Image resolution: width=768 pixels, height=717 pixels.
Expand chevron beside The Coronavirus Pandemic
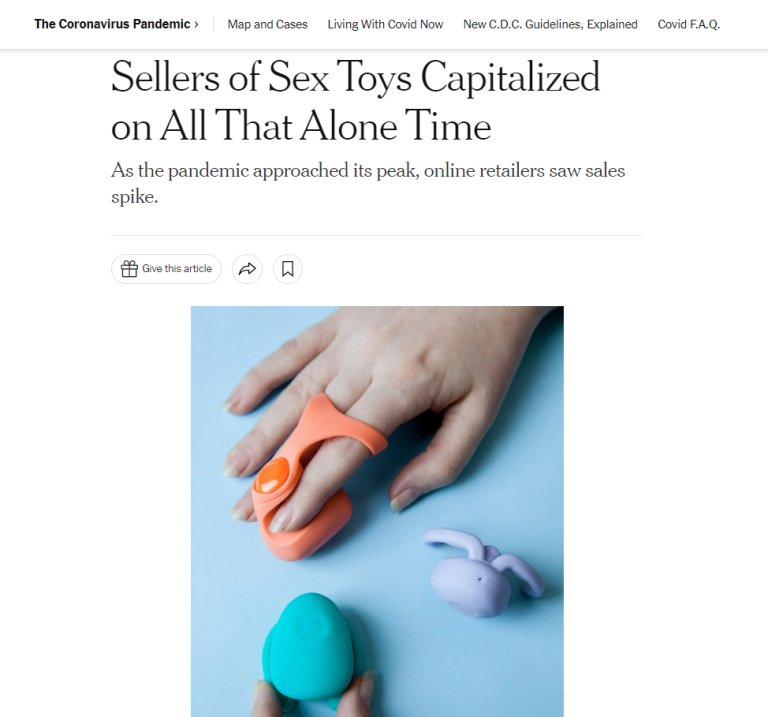(x=196, y=24)
